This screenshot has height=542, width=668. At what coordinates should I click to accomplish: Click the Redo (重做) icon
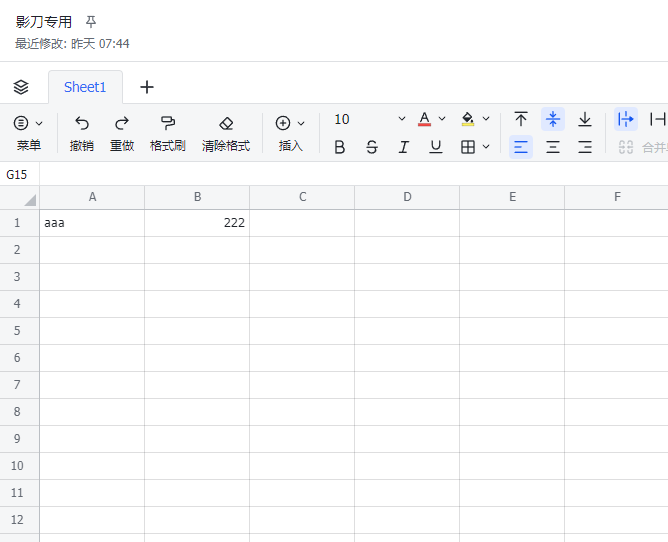coord(122,123)
